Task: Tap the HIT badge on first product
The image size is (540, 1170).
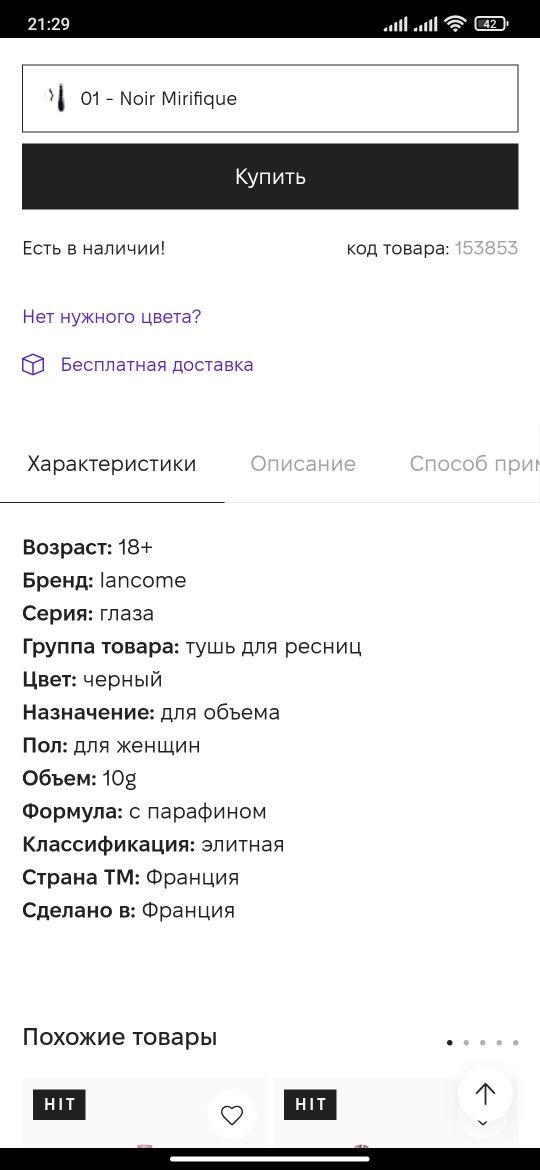Action: [x=59, y=1104]
